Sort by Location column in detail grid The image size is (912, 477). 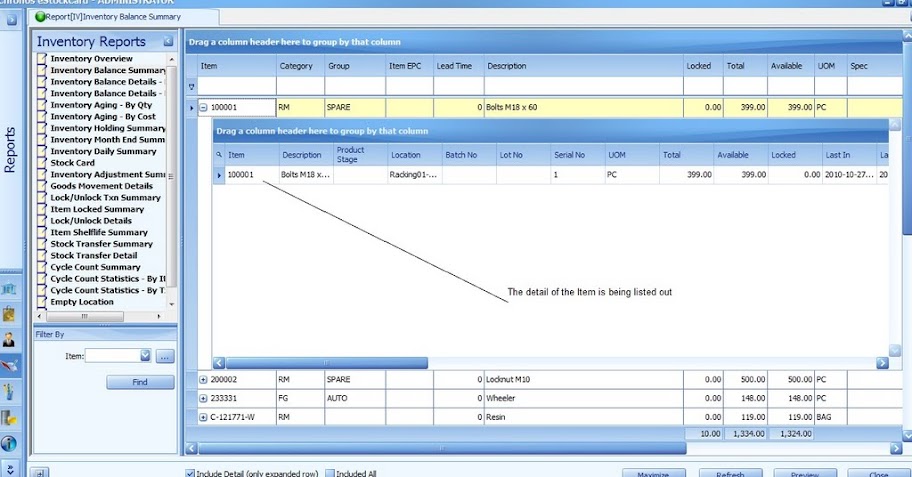[x=415, y=155]
